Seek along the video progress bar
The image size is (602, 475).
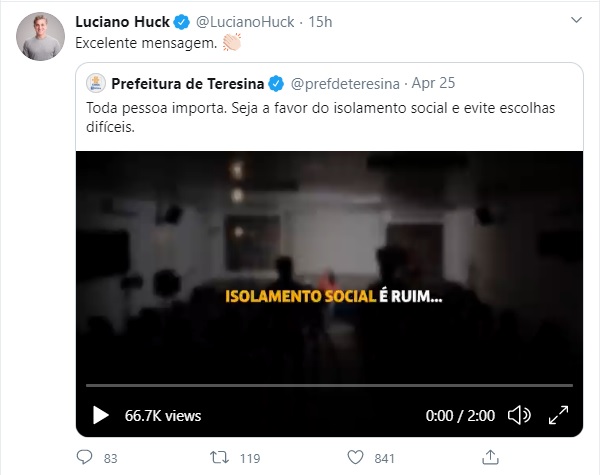tap(329, 385)
